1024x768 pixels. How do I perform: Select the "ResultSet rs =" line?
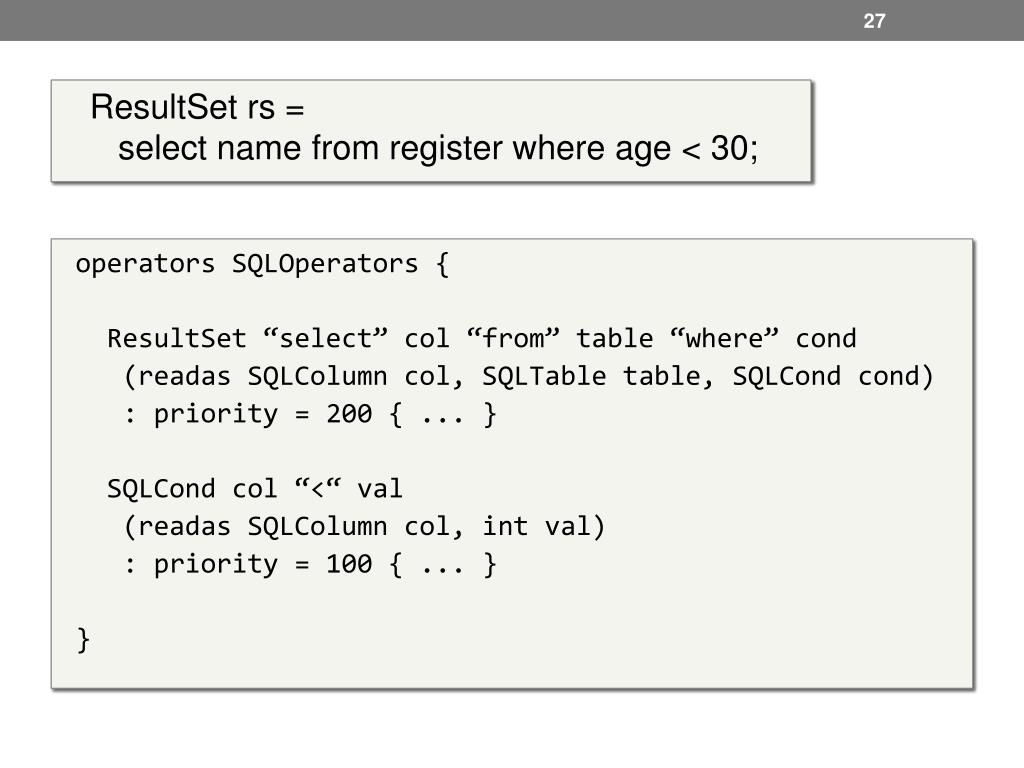click(x=197, y=107)
